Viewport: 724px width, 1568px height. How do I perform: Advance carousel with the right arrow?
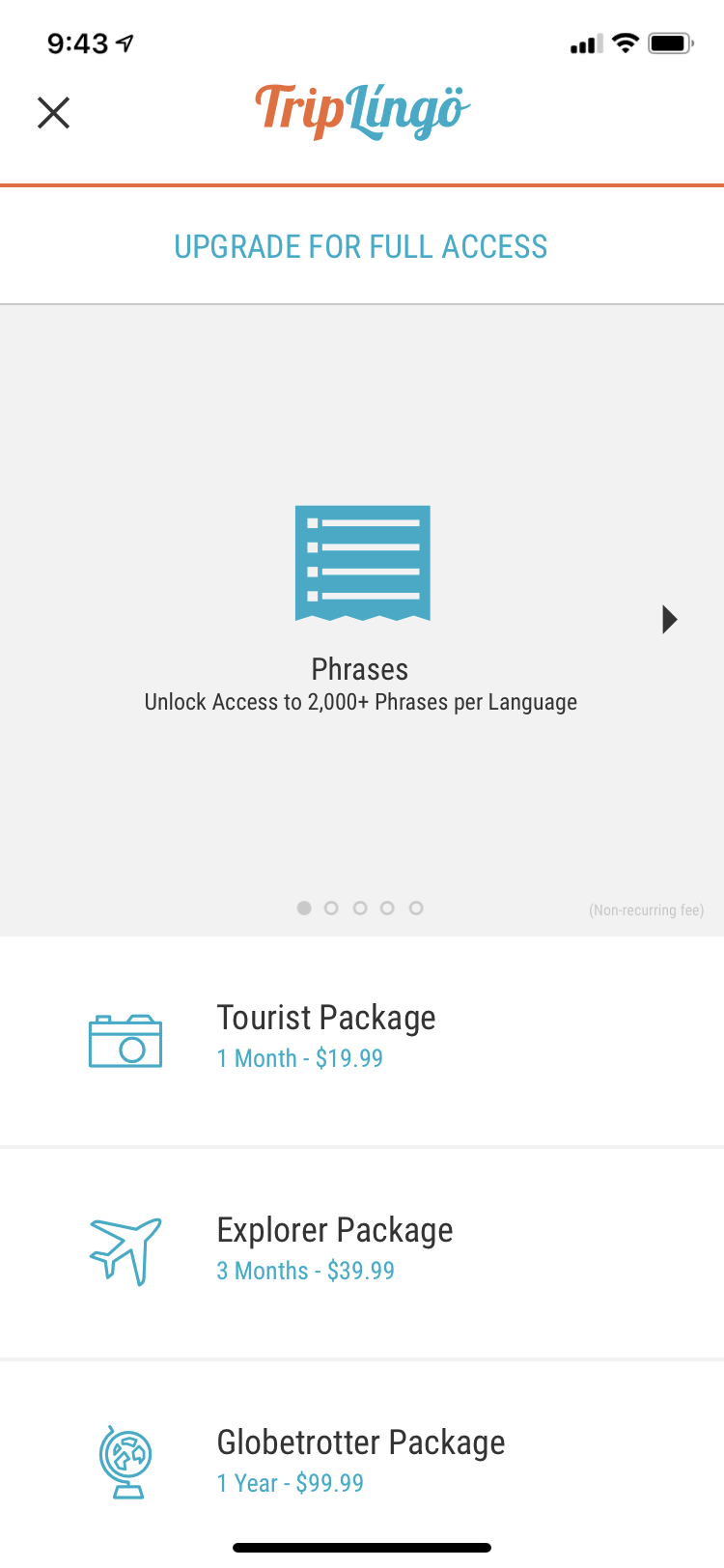(x=670, y=619)
